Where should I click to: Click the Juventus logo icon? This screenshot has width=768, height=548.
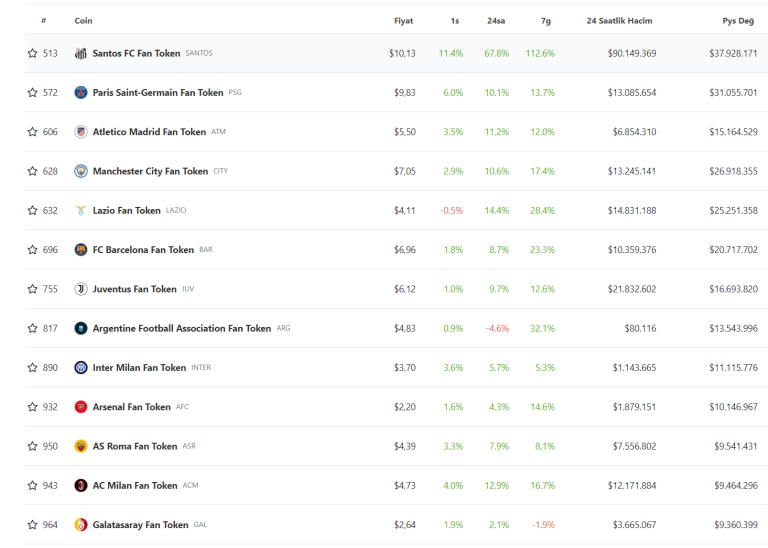[x=81, y=289]
